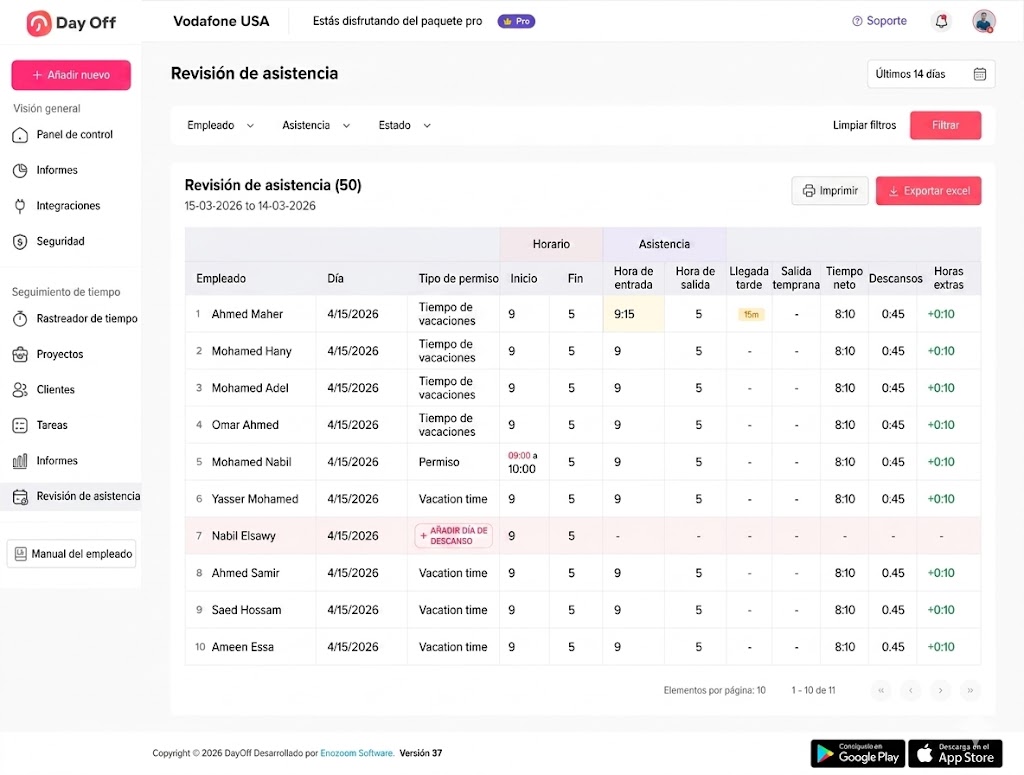
Task: Open Seguridad shield item
Action: [49, 242]
